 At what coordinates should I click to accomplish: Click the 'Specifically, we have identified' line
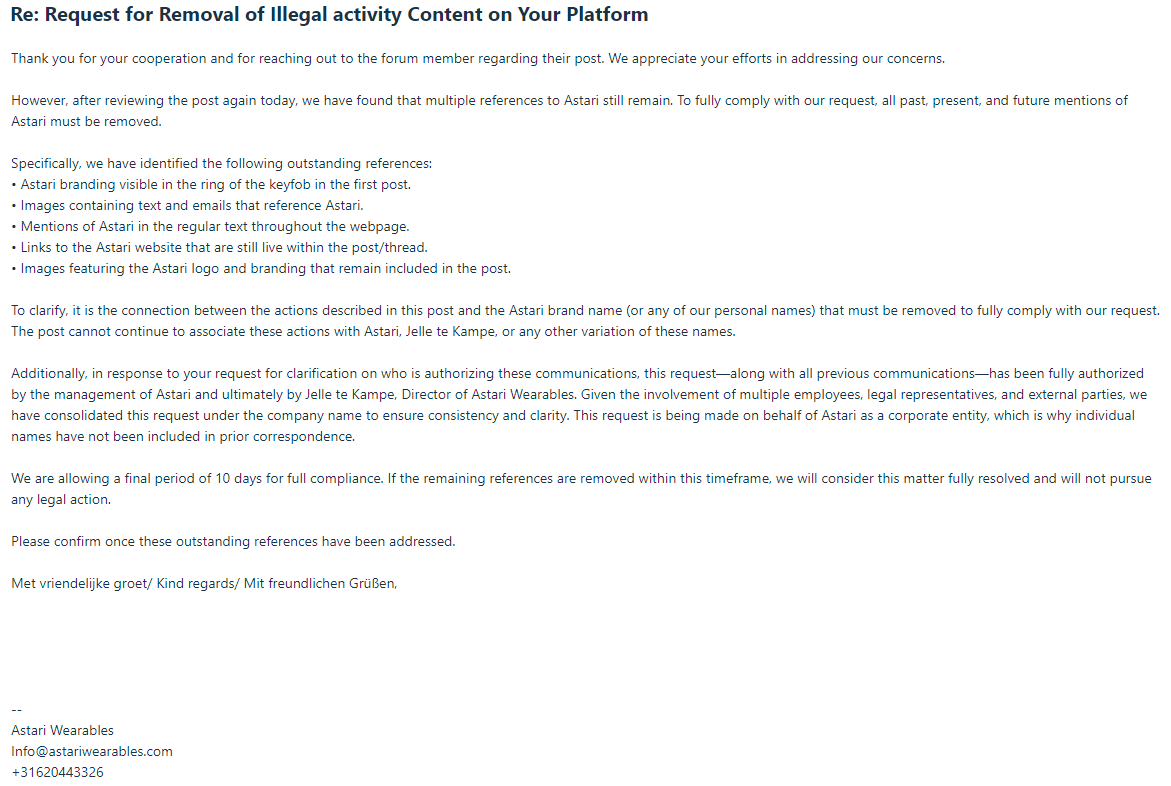(222, 164)
